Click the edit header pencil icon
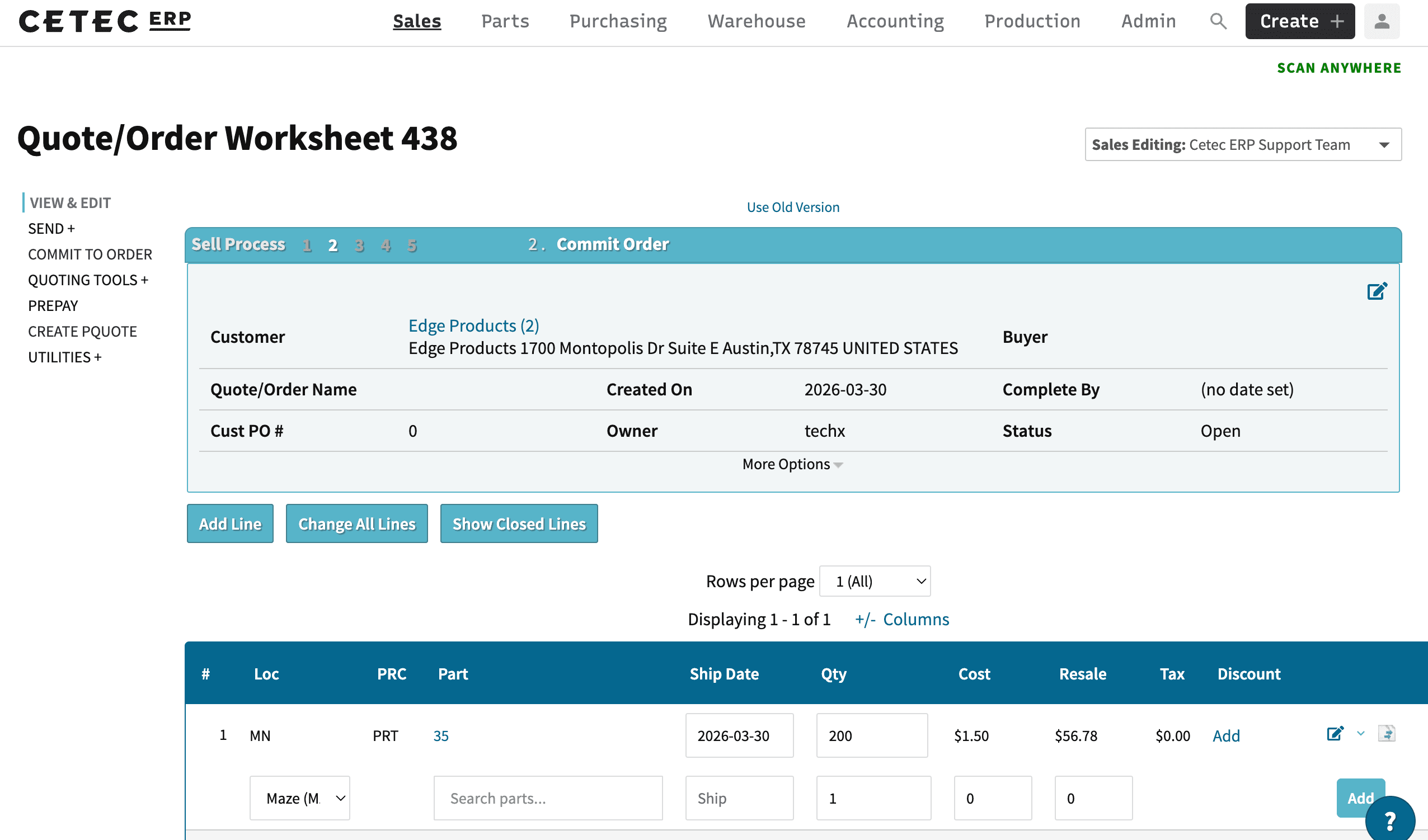 point(1377,291)
